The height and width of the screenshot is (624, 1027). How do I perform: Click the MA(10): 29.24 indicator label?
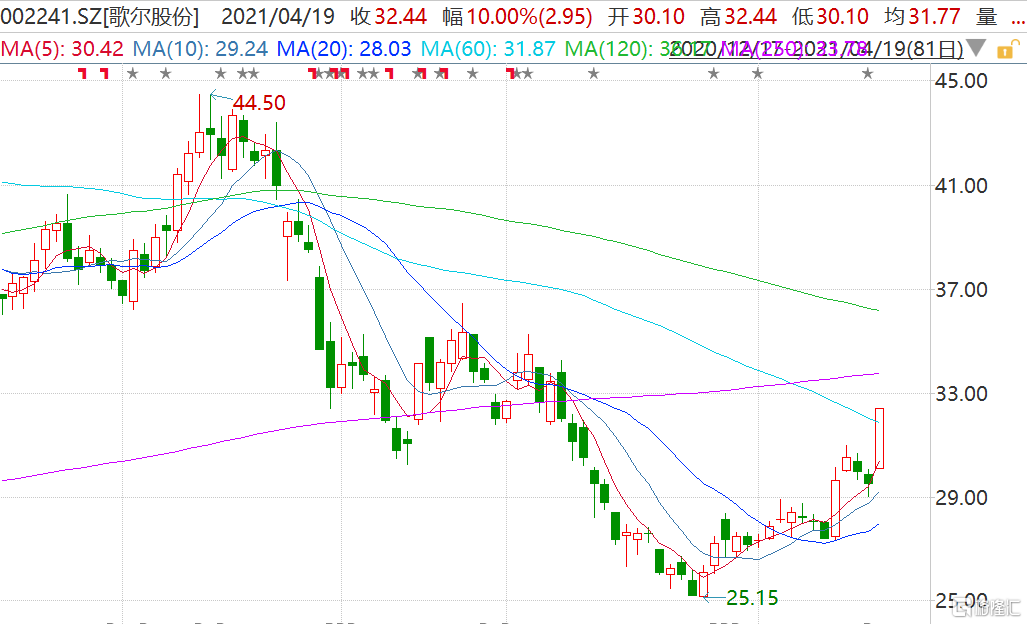pos(200,49)
